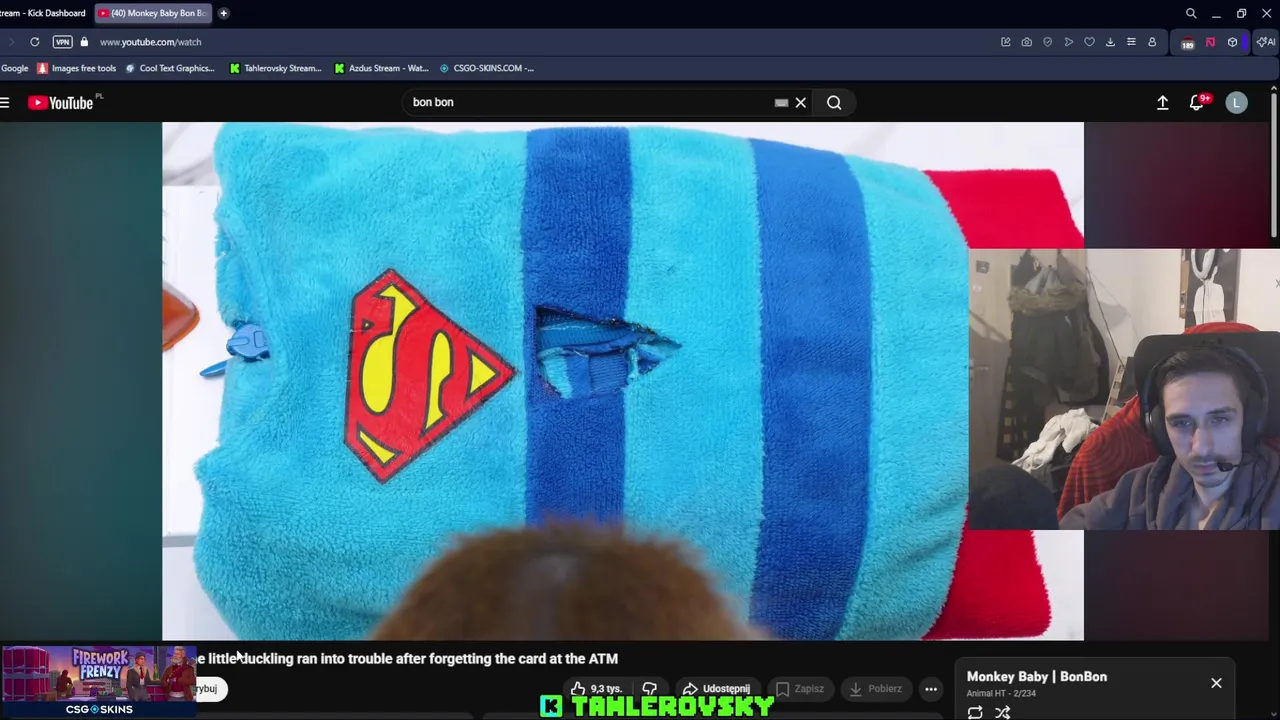Image resolution: width=1280 pixels, height=720 pixels.
Task: Open the browser profile icon
Action: click(x=1152, y=42)
